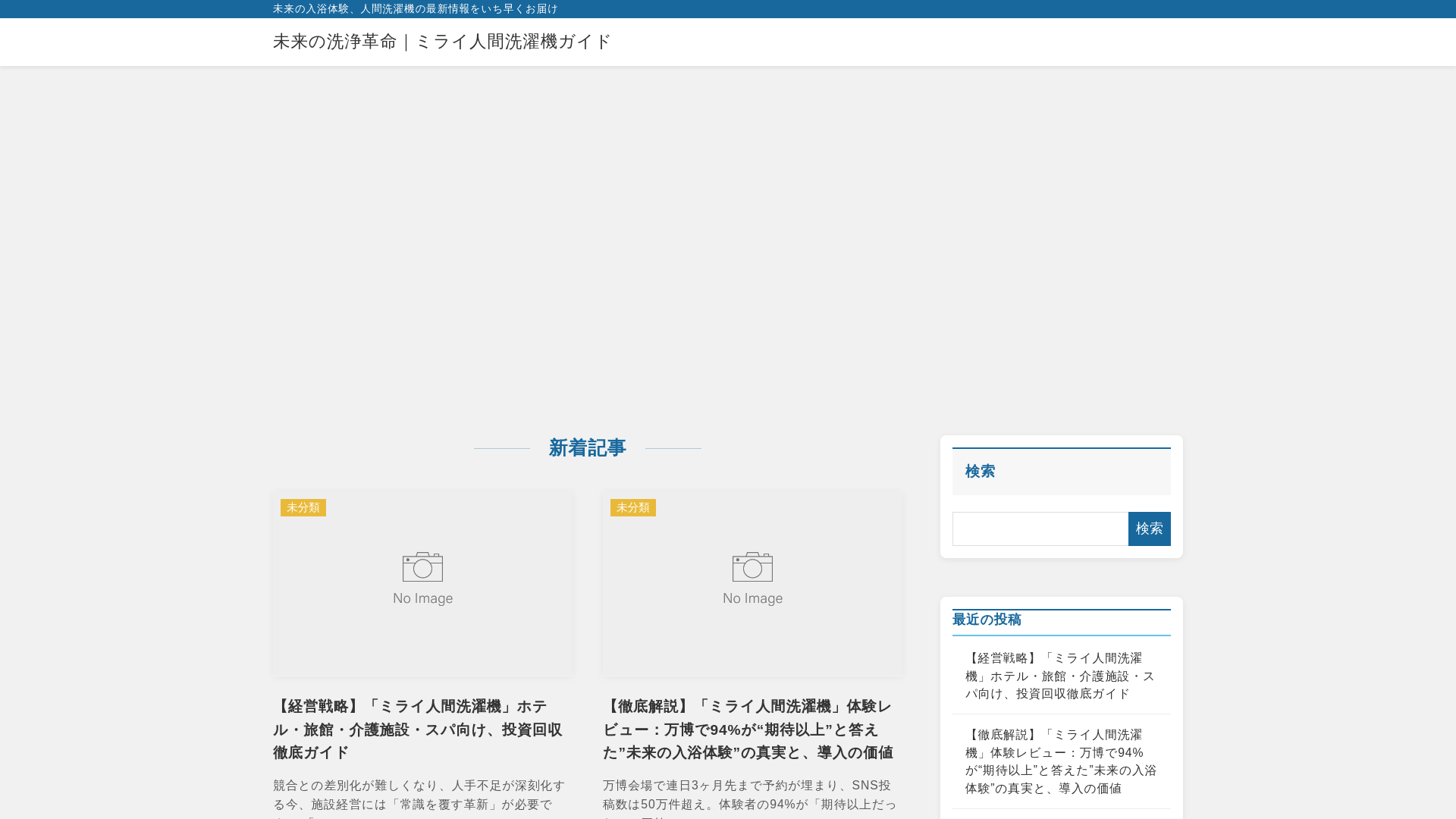Click 未分類 tag on 徹底解説 article card

[633, 507]
